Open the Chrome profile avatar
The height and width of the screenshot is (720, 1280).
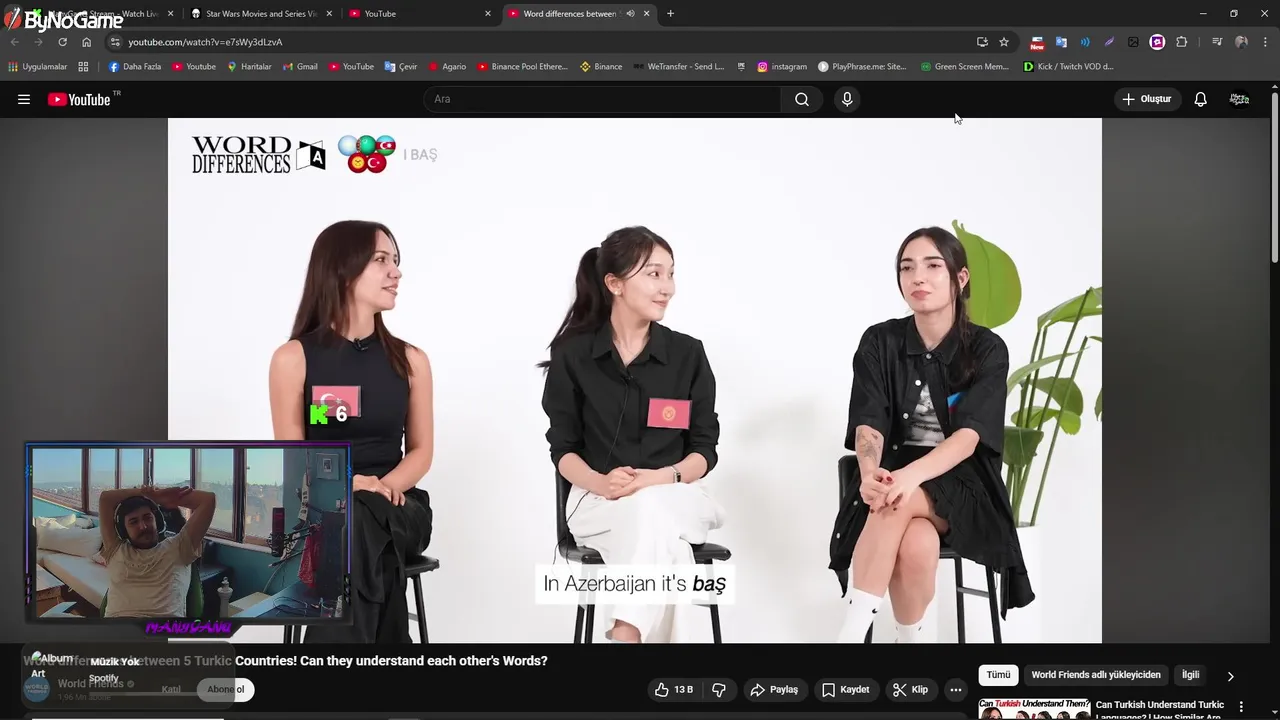click(1241, 42)
